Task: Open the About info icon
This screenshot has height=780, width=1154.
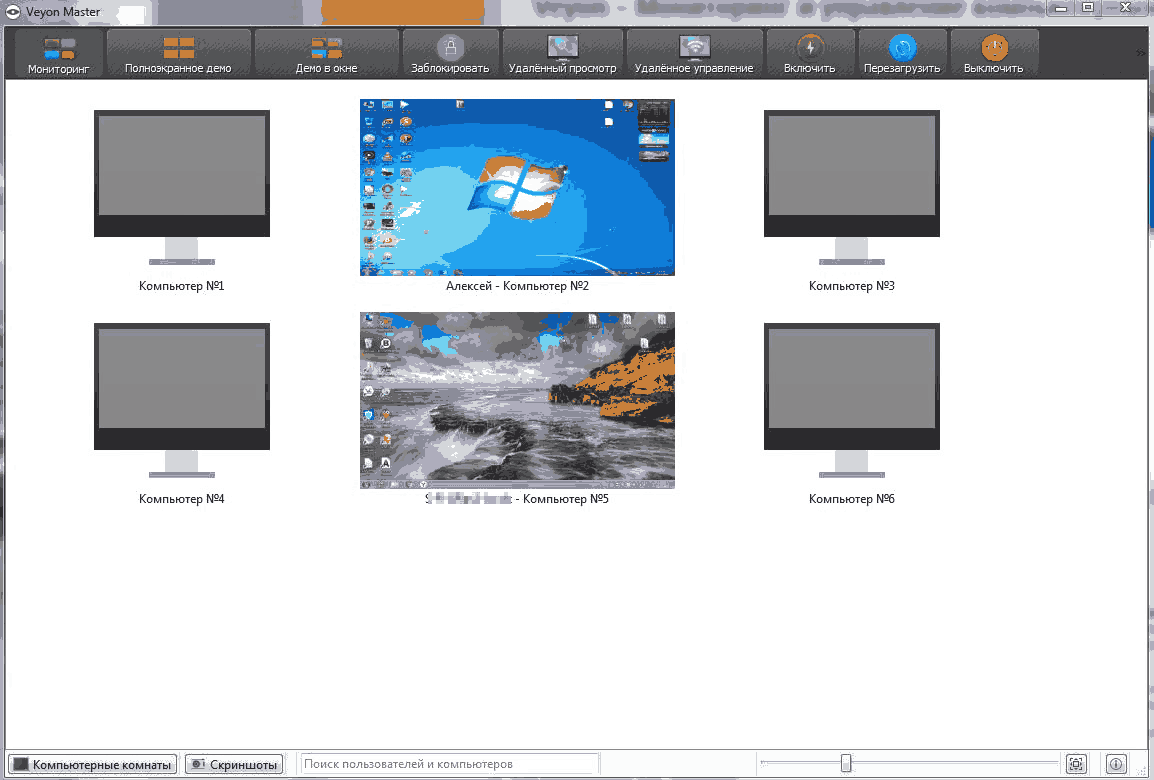Action: point(1115,763)
